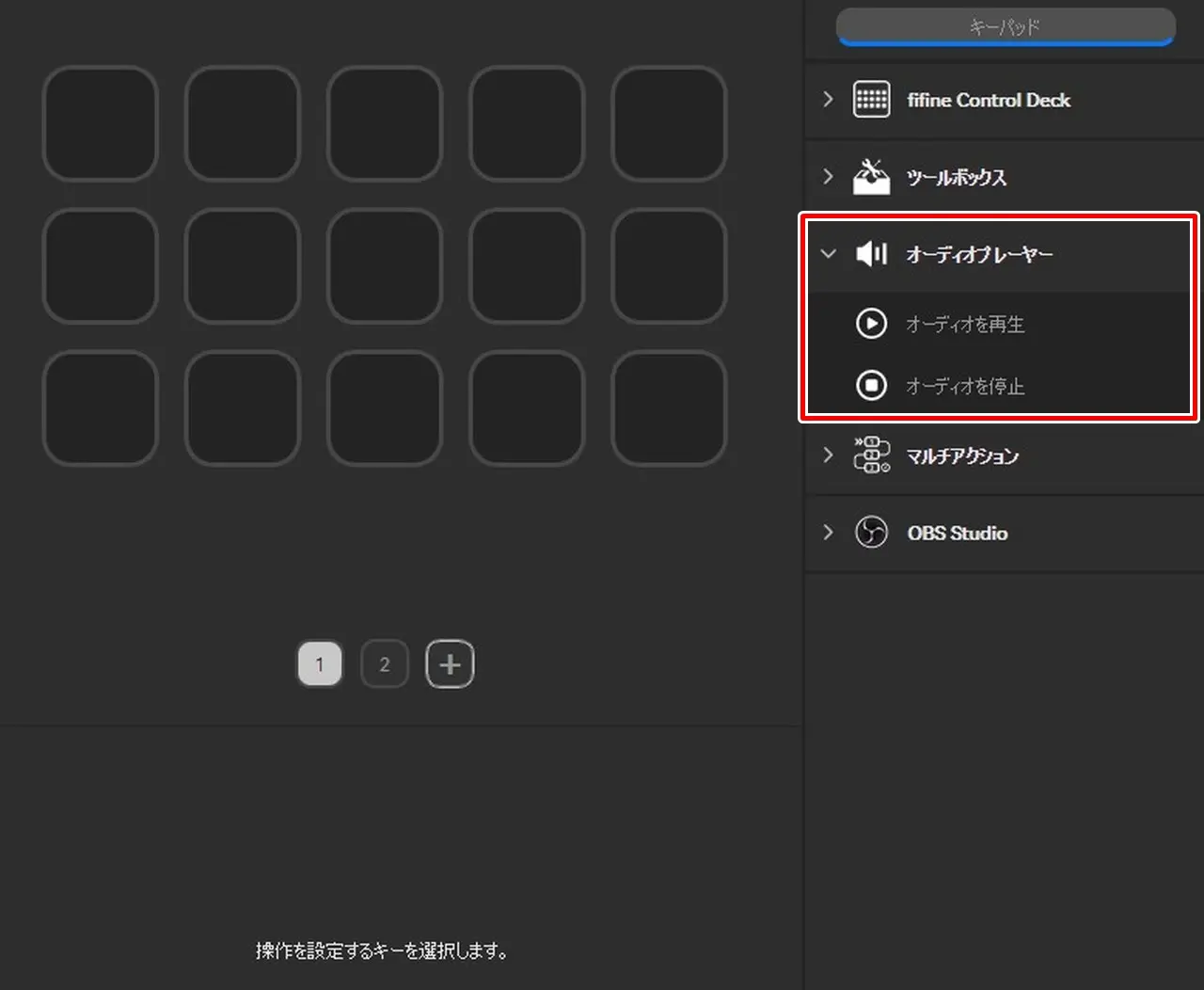
Task: Click the Toolbox (ツールボックス) icon
Action: pyautogui.click(x=871, y=177)
